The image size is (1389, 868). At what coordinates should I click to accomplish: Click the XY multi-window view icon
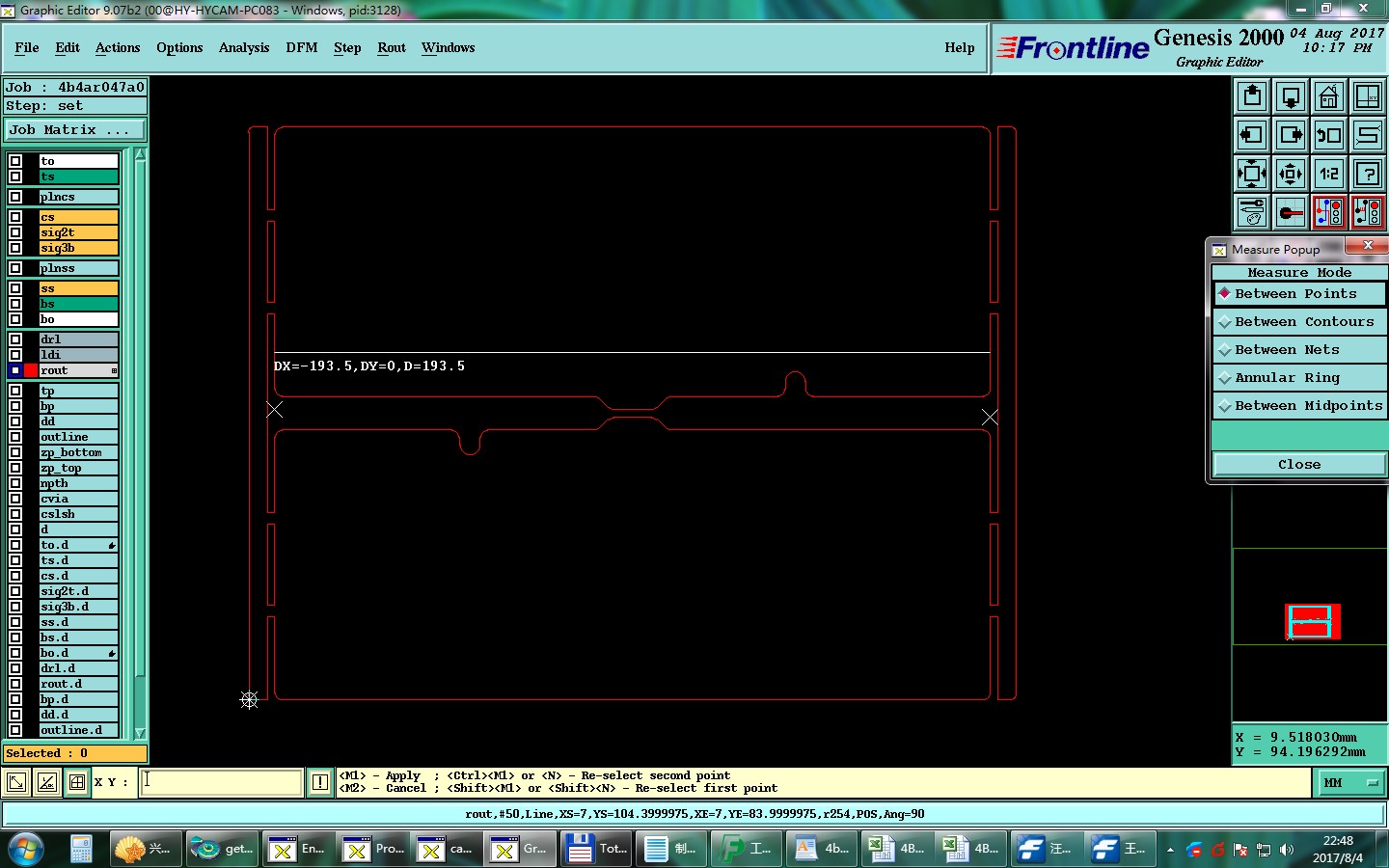coord(1368,96)
